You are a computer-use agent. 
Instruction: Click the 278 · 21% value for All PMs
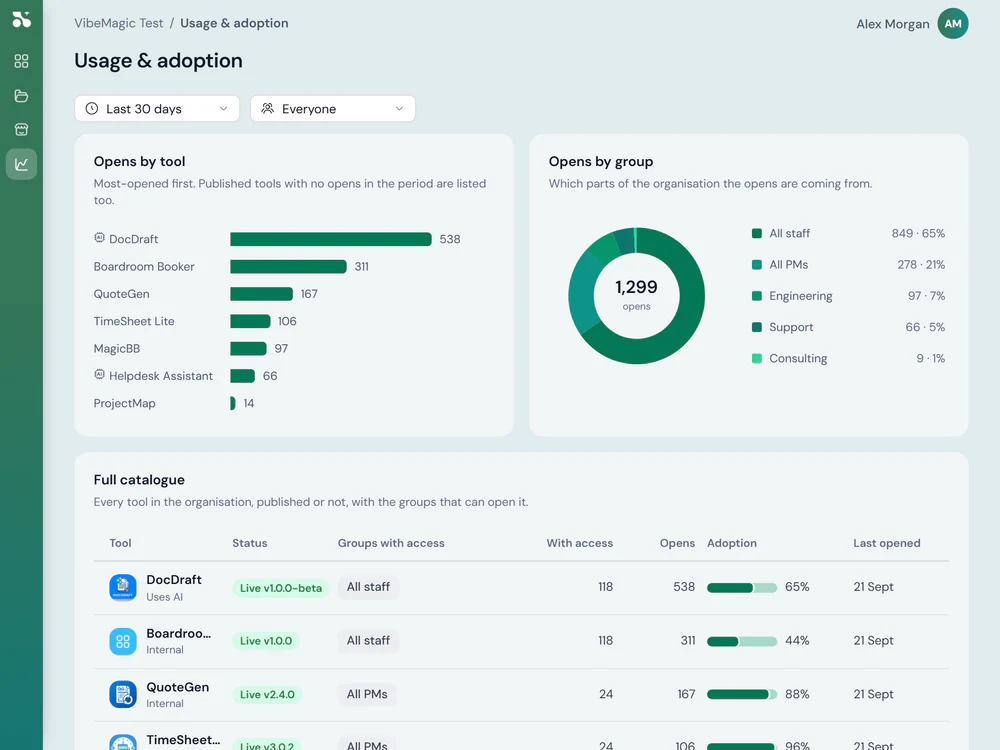tap(921, 265)
